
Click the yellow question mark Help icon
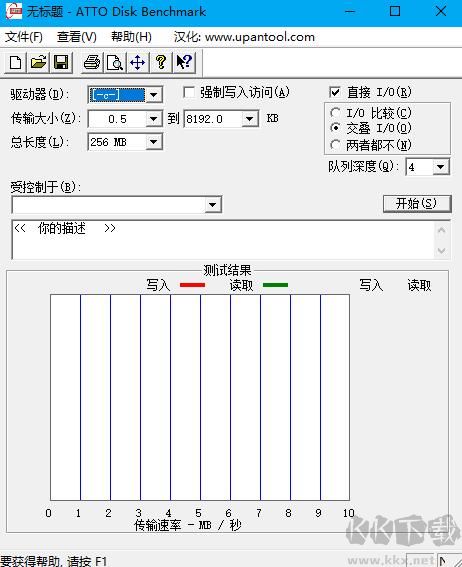pos(161,62)
